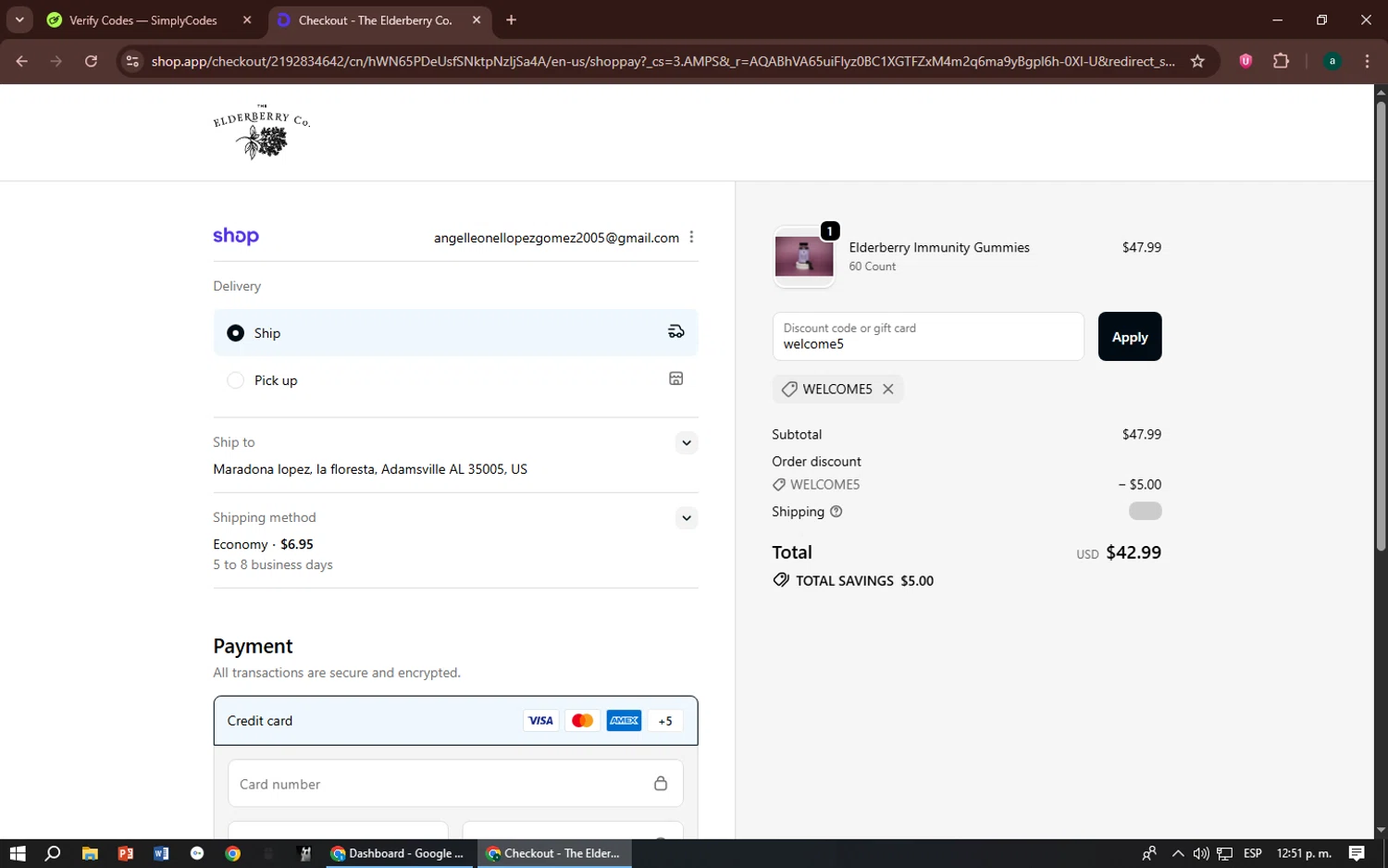Bookmark this page with the star icon

pyautogui.click(x=1197, y=61)
